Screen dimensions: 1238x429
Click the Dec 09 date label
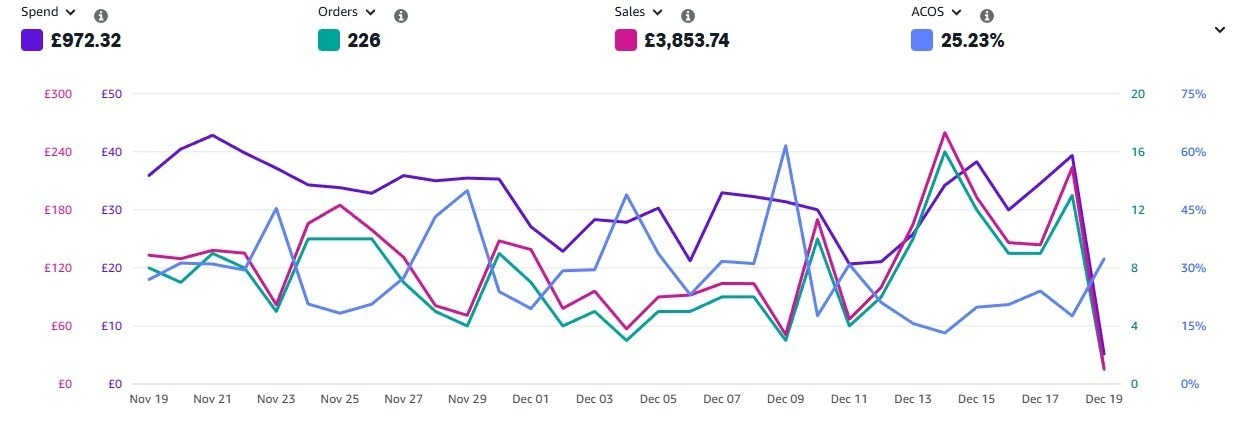click(x=785, y=399)
